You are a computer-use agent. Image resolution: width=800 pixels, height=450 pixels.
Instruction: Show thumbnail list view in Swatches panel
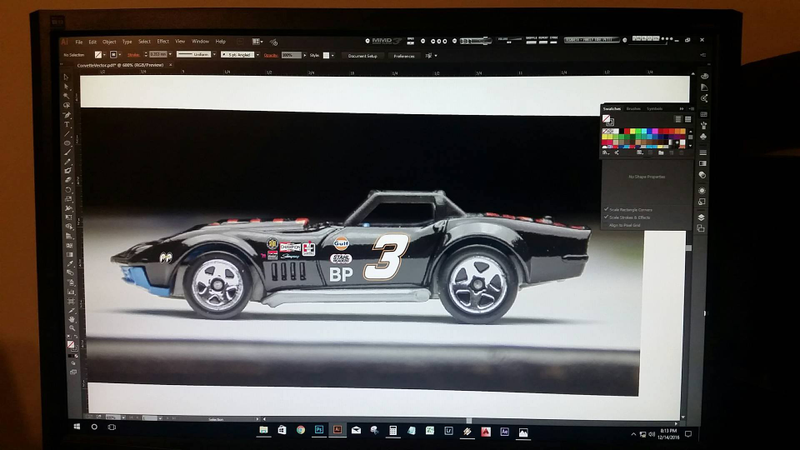click(x=678, y=119)
